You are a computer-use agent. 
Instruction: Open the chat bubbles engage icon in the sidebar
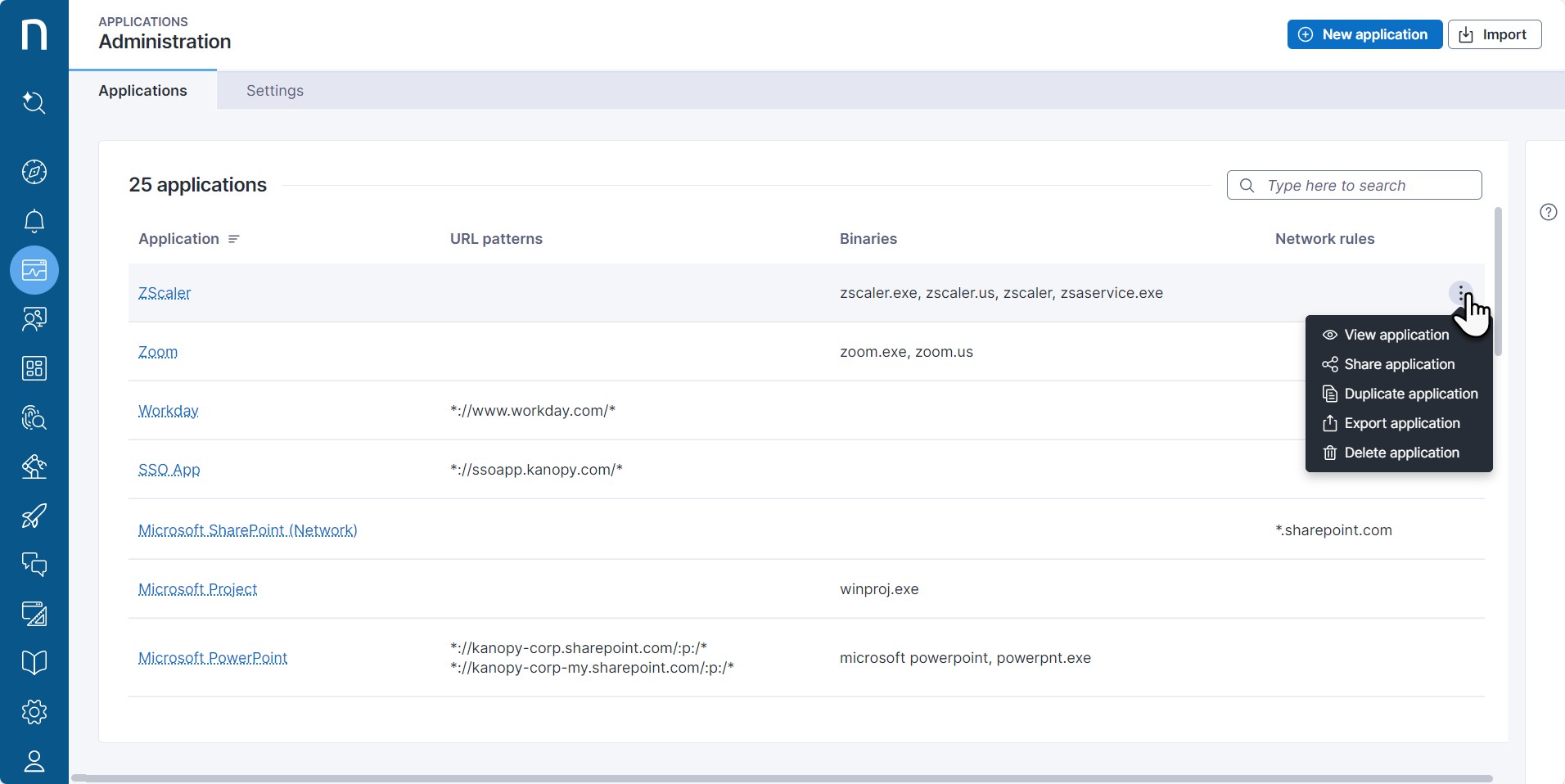click(34, 565)
